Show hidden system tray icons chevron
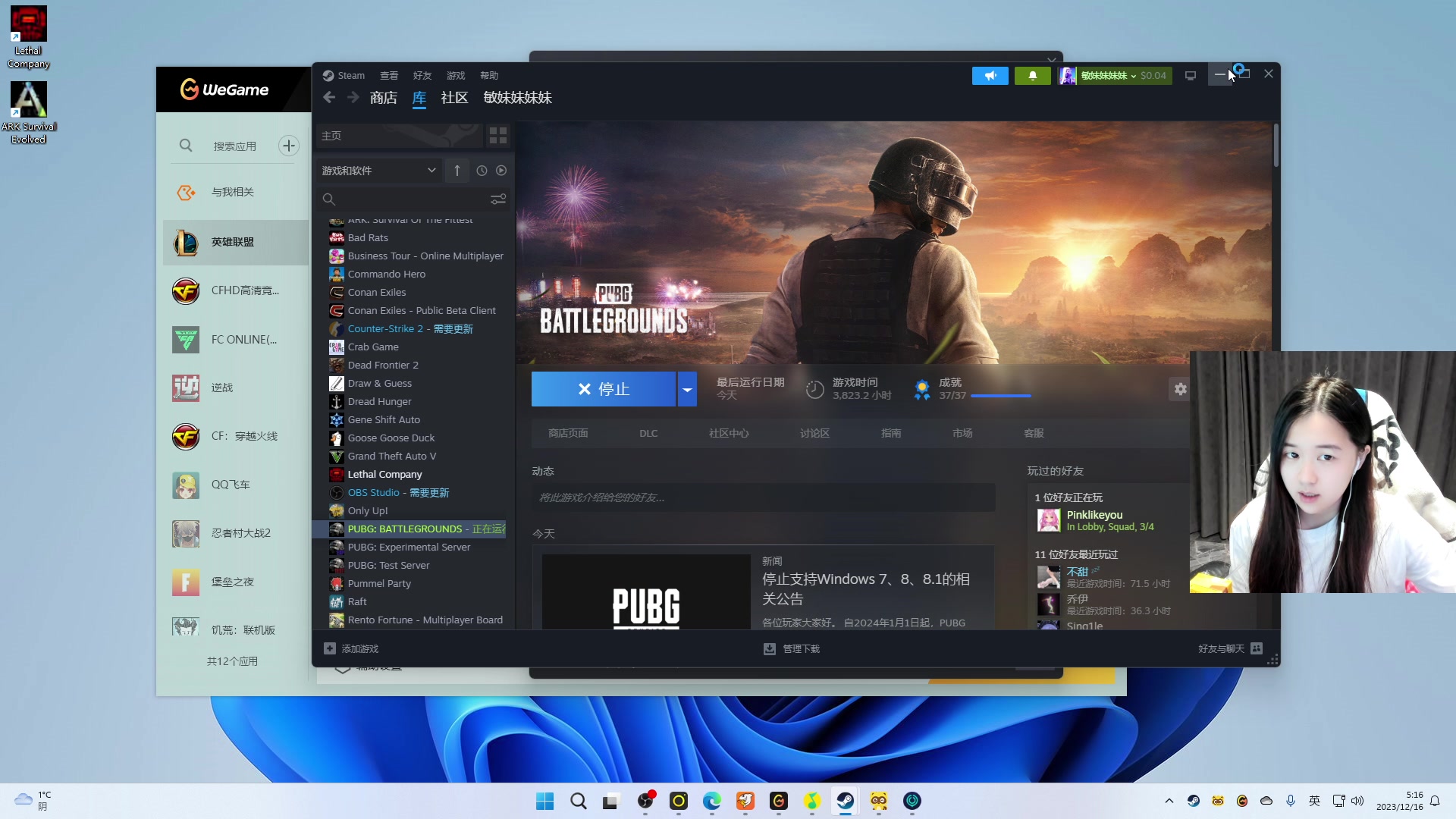This screenshot has height=819, width=1456. [x=1169, y=801]
